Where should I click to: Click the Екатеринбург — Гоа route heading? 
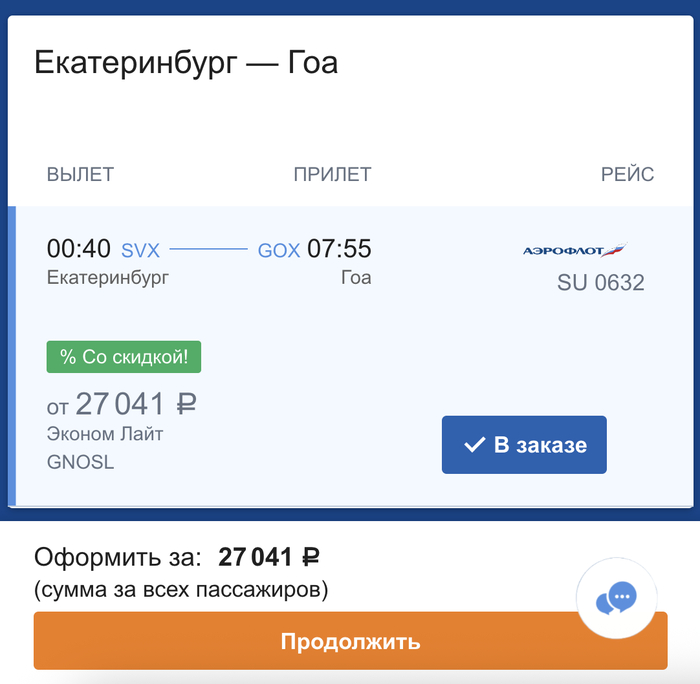(x=186, y=64)
